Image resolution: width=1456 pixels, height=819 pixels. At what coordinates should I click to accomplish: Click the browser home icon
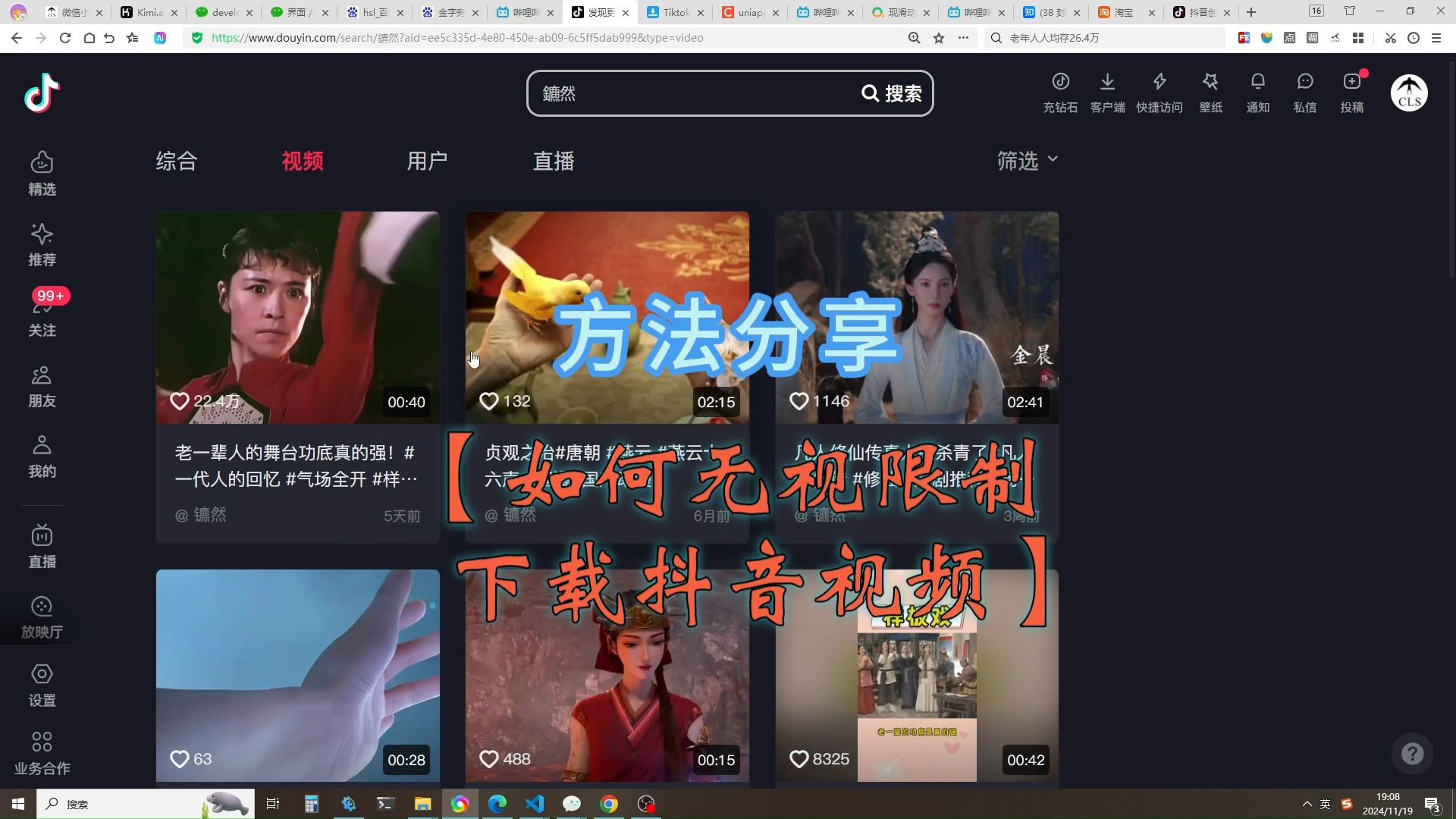coord(89,38)
